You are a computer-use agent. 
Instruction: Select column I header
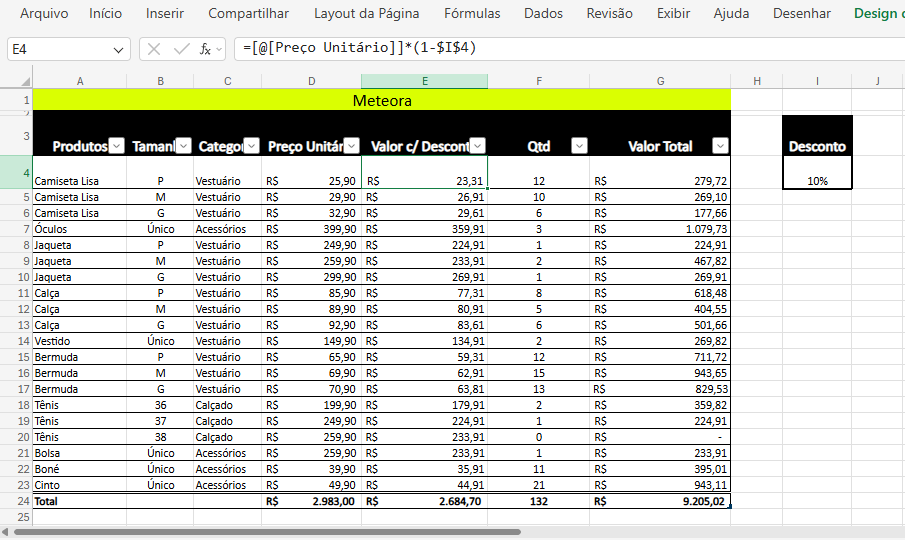tap(817, 81)
